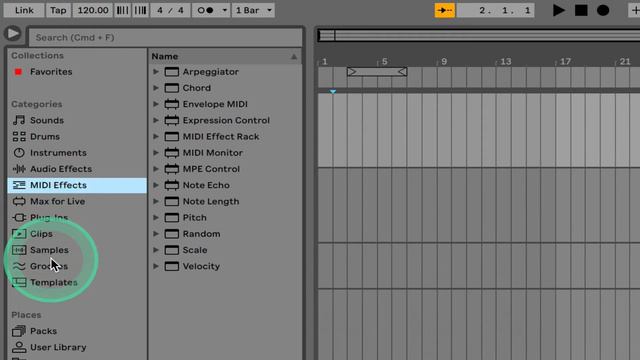This screenshot has width=640, height=360.
Task: Open the 1 Bar quantization menu
Action: pyautogui.click(x=253, y=10)
